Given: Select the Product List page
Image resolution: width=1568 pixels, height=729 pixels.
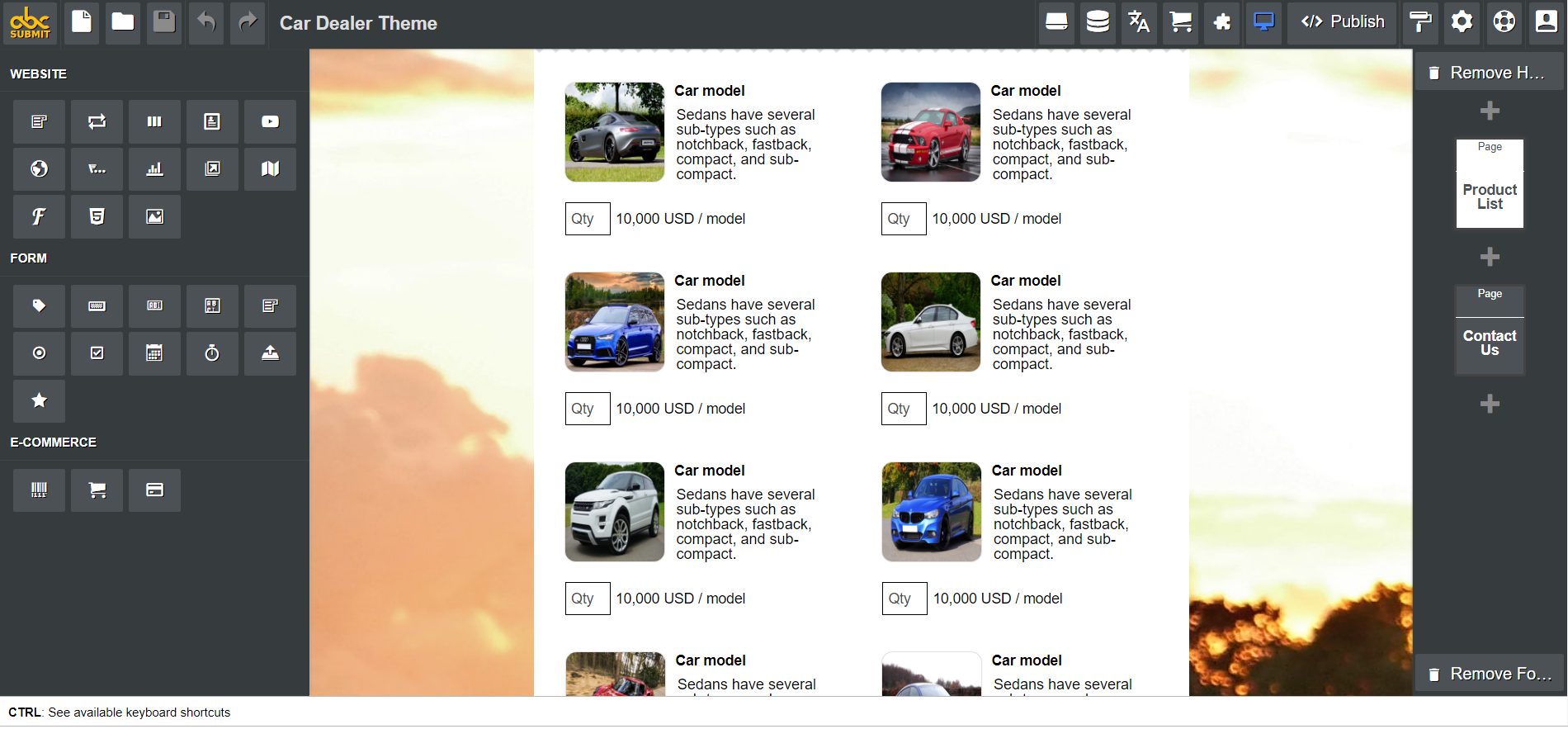Looking at the screenshot, I should pos(1490,184).
